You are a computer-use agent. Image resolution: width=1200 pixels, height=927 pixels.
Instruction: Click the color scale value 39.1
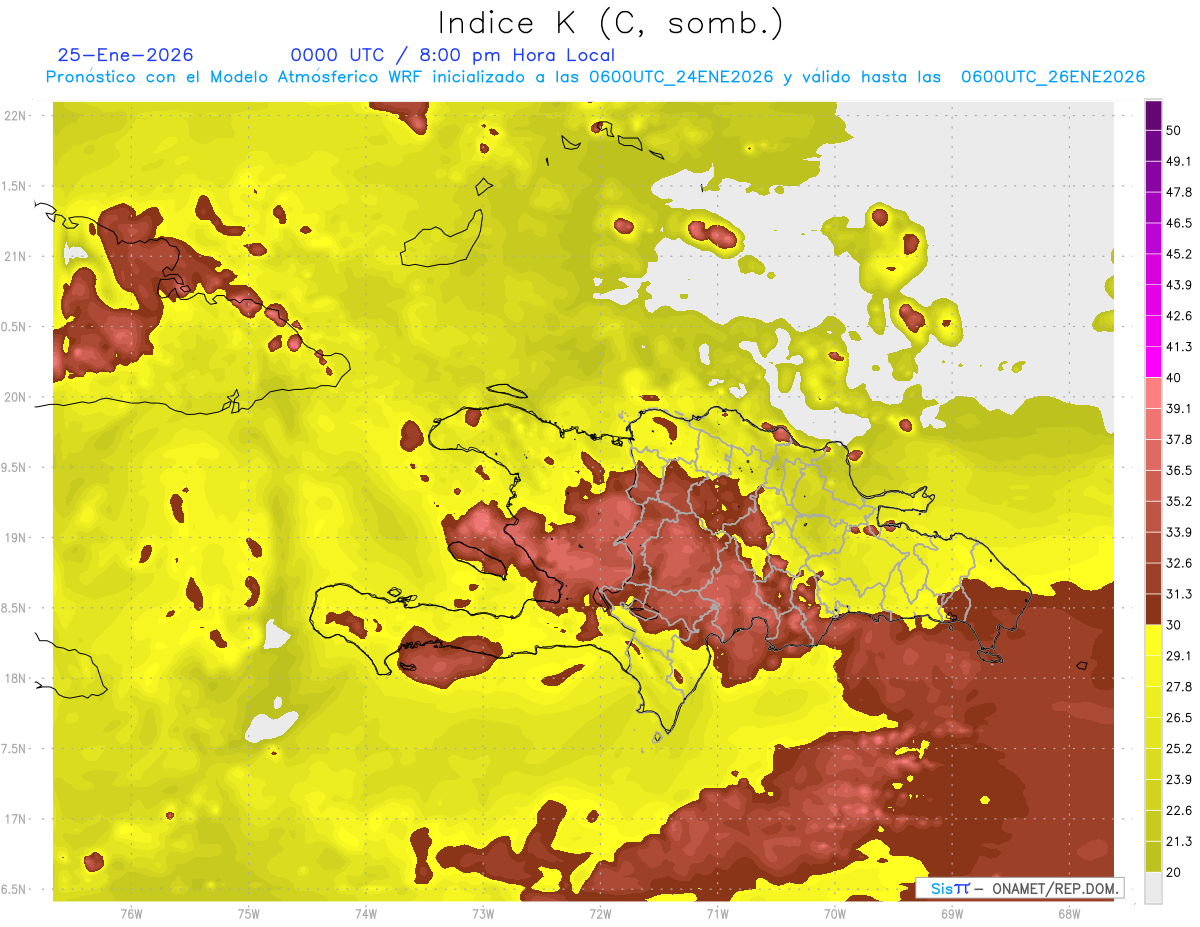point(1179,409)
